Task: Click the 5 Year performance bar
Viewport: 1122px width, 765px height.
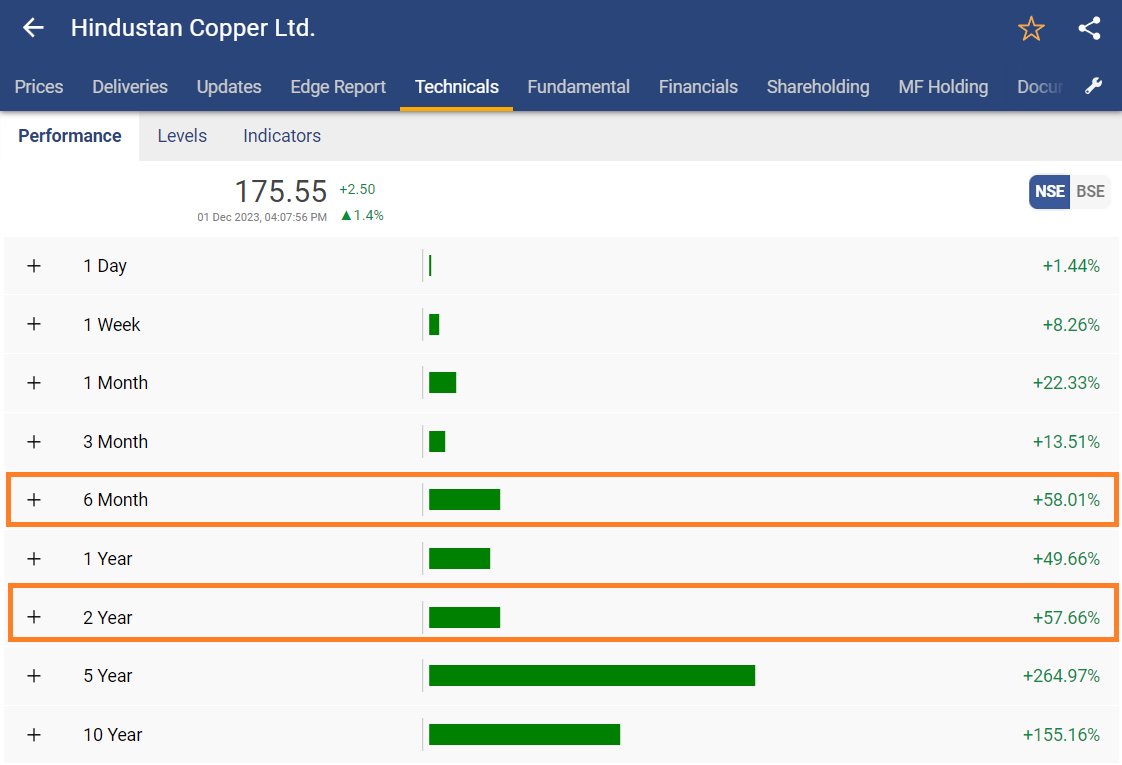Action: point(592,676)
